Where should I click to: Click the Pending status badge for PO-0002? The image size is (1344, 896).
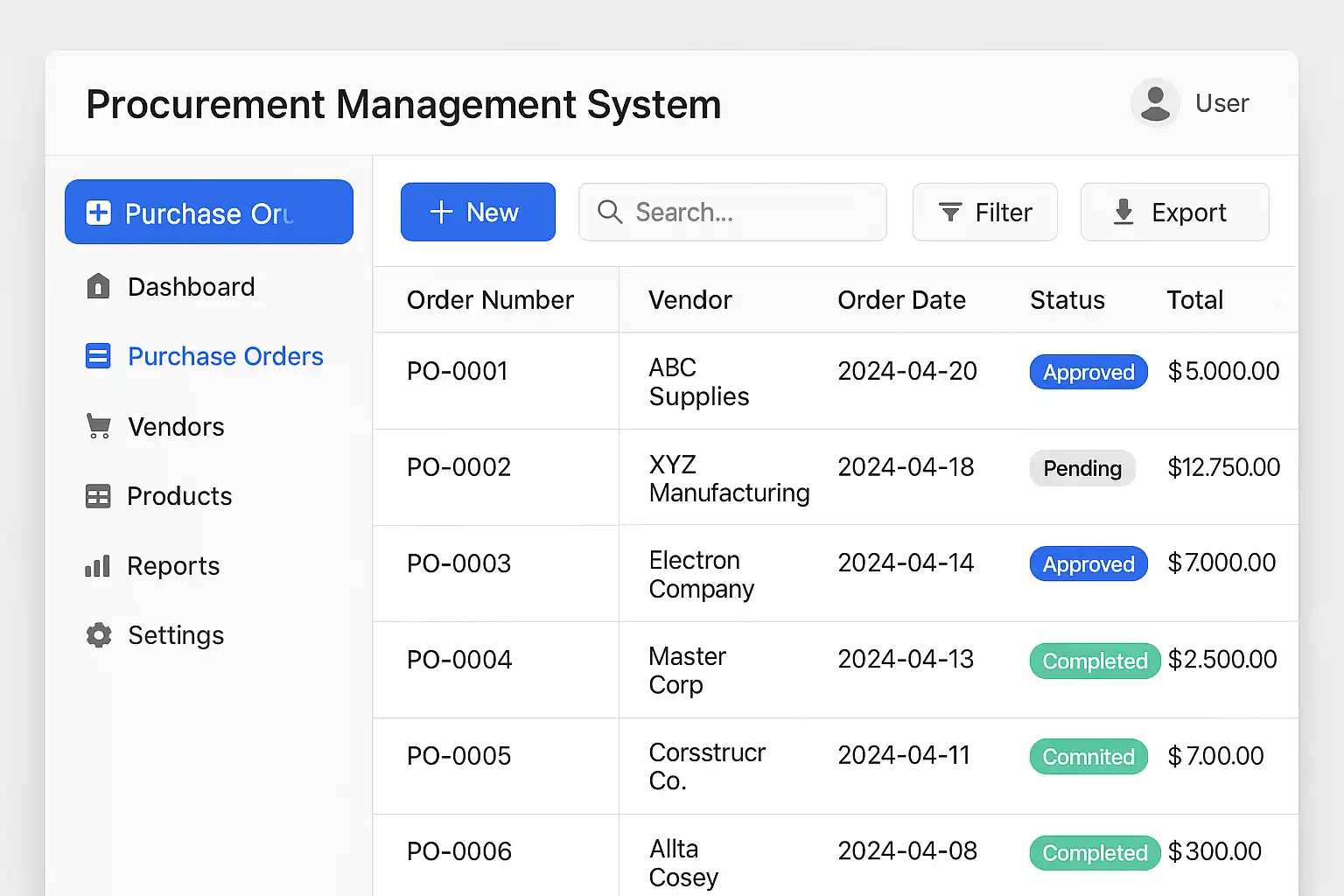click(x=1082, y=468)
